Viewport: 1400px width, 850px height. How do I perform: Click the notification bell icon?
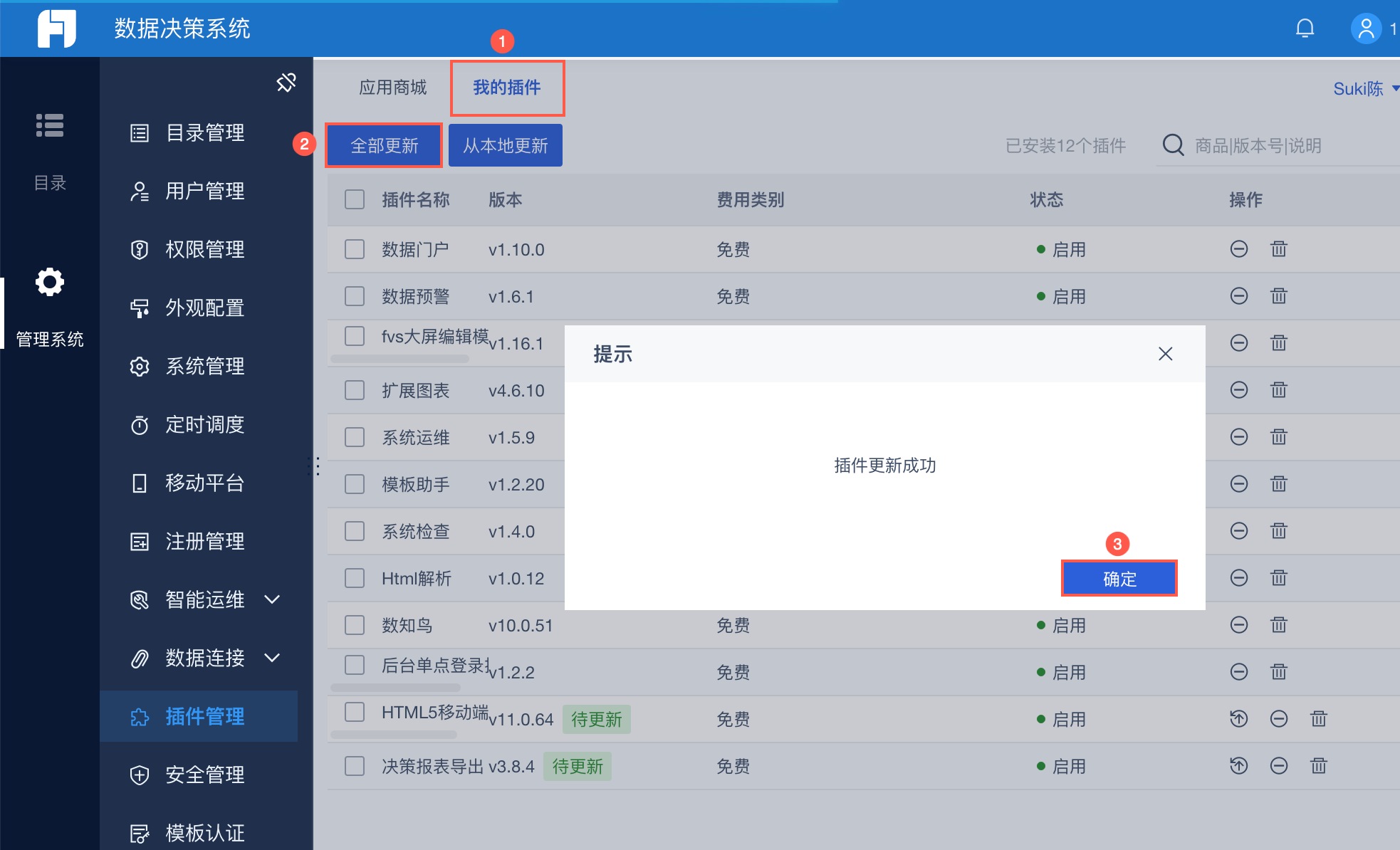1305,28
